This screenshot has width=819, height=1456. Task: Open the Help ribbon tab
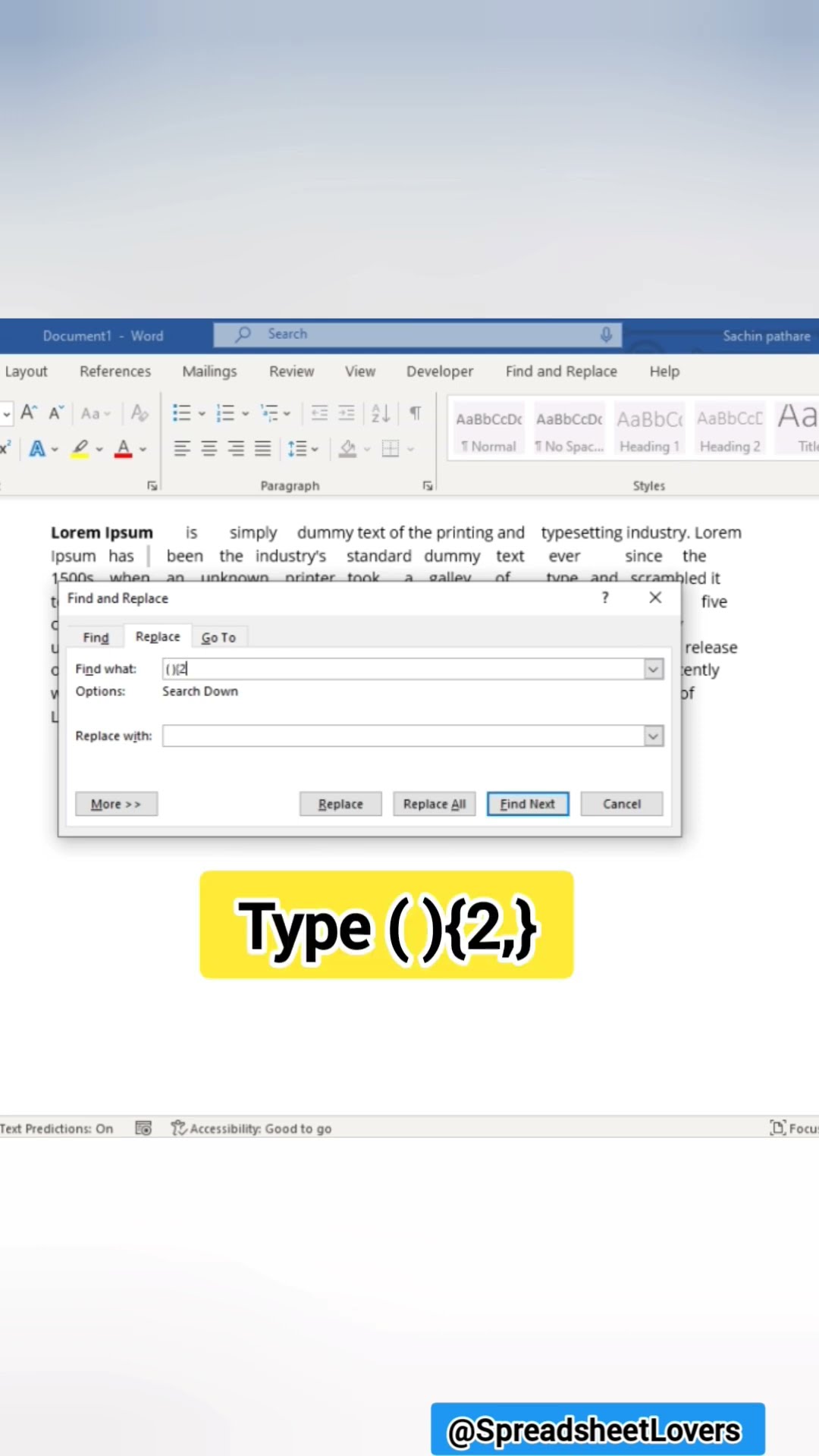pyautogui.click(x=664, y=372)
